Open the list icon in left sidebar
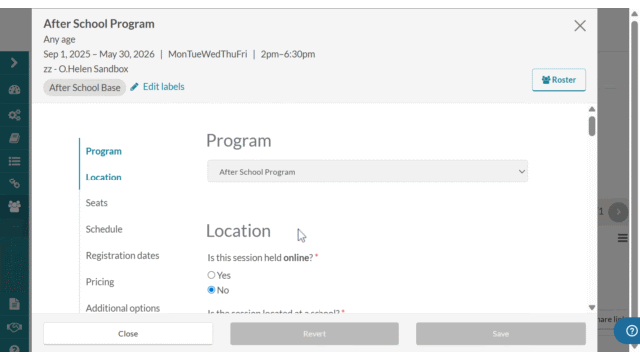The width and height of the screenshot is (640, 360). pos(14,161)
